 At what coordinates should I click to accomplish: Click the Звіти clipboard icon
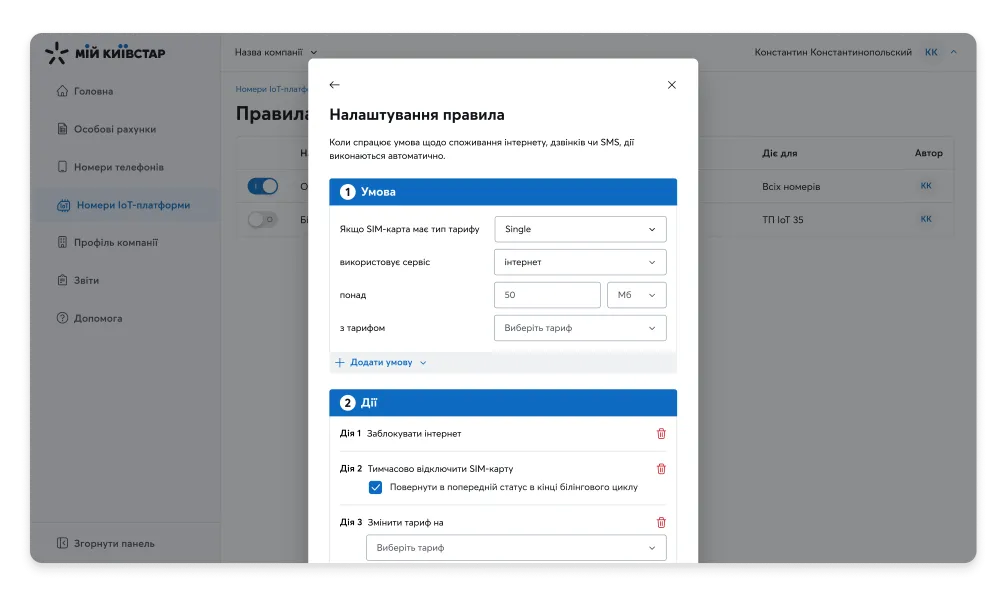tap(62, 280)
